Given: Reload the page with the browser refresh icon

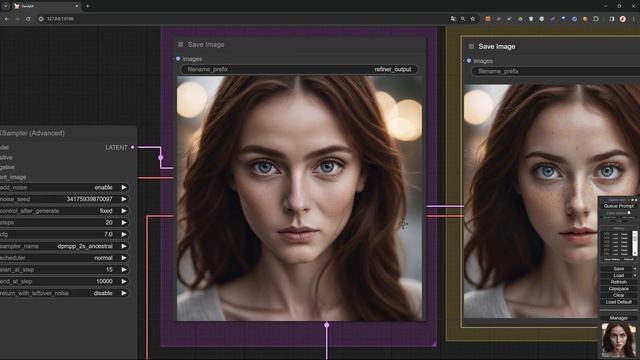Looking at the screenshot, I should [28, 19].
